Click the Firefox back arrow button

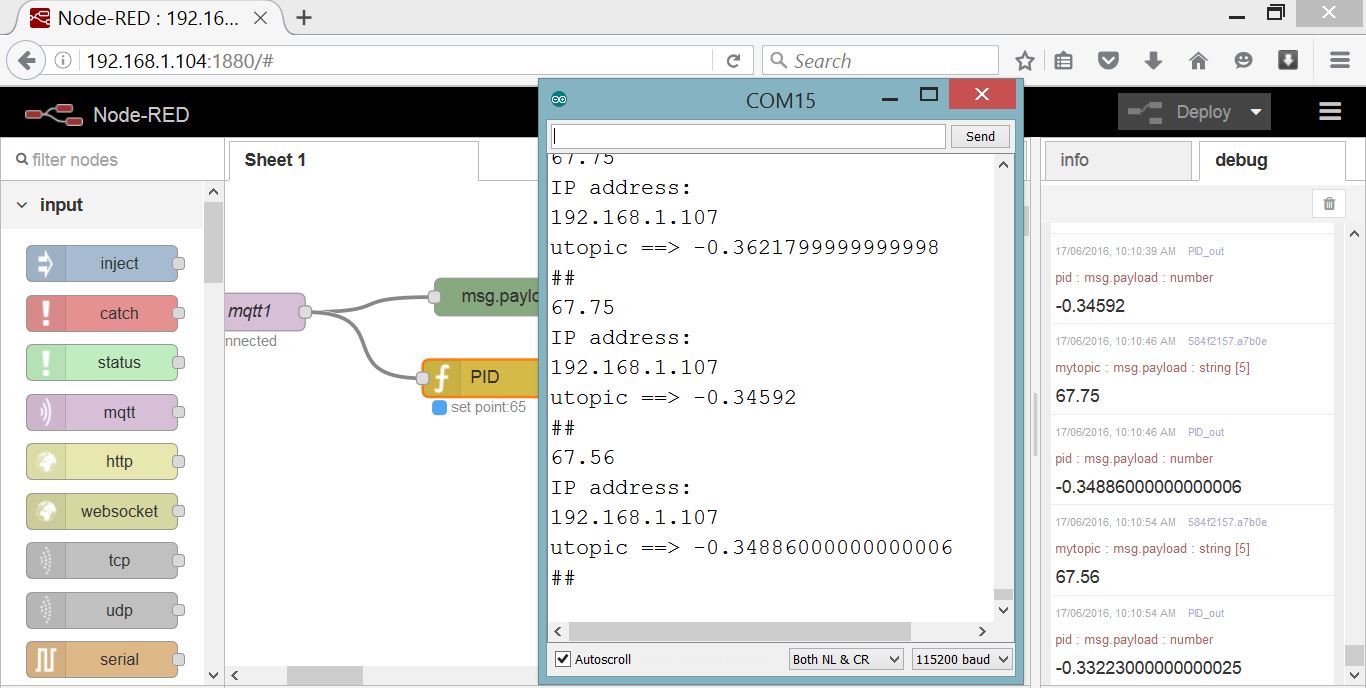pos(27,60)
